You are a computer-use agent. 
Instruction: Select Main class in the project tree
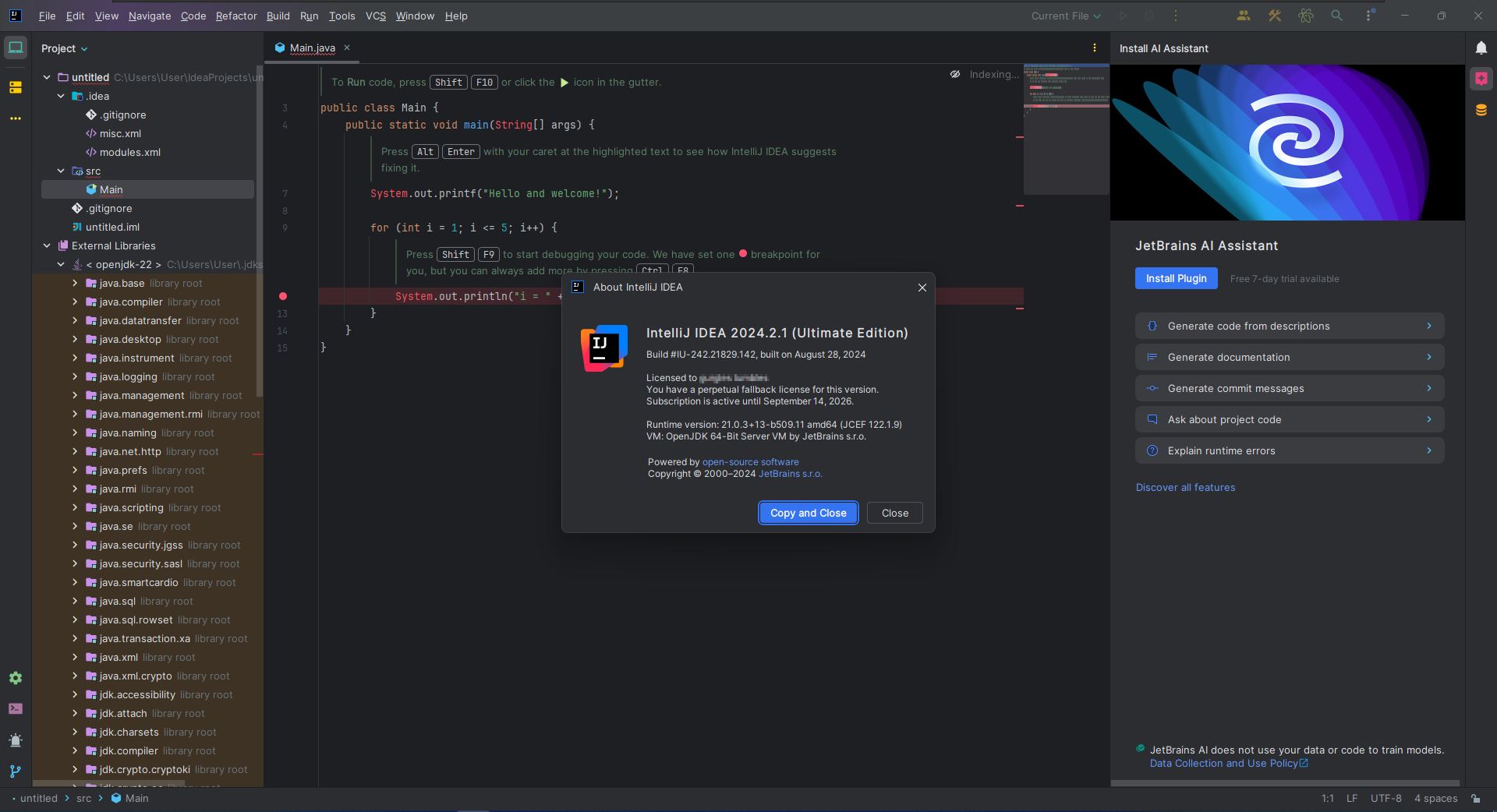tap(147, 189)
